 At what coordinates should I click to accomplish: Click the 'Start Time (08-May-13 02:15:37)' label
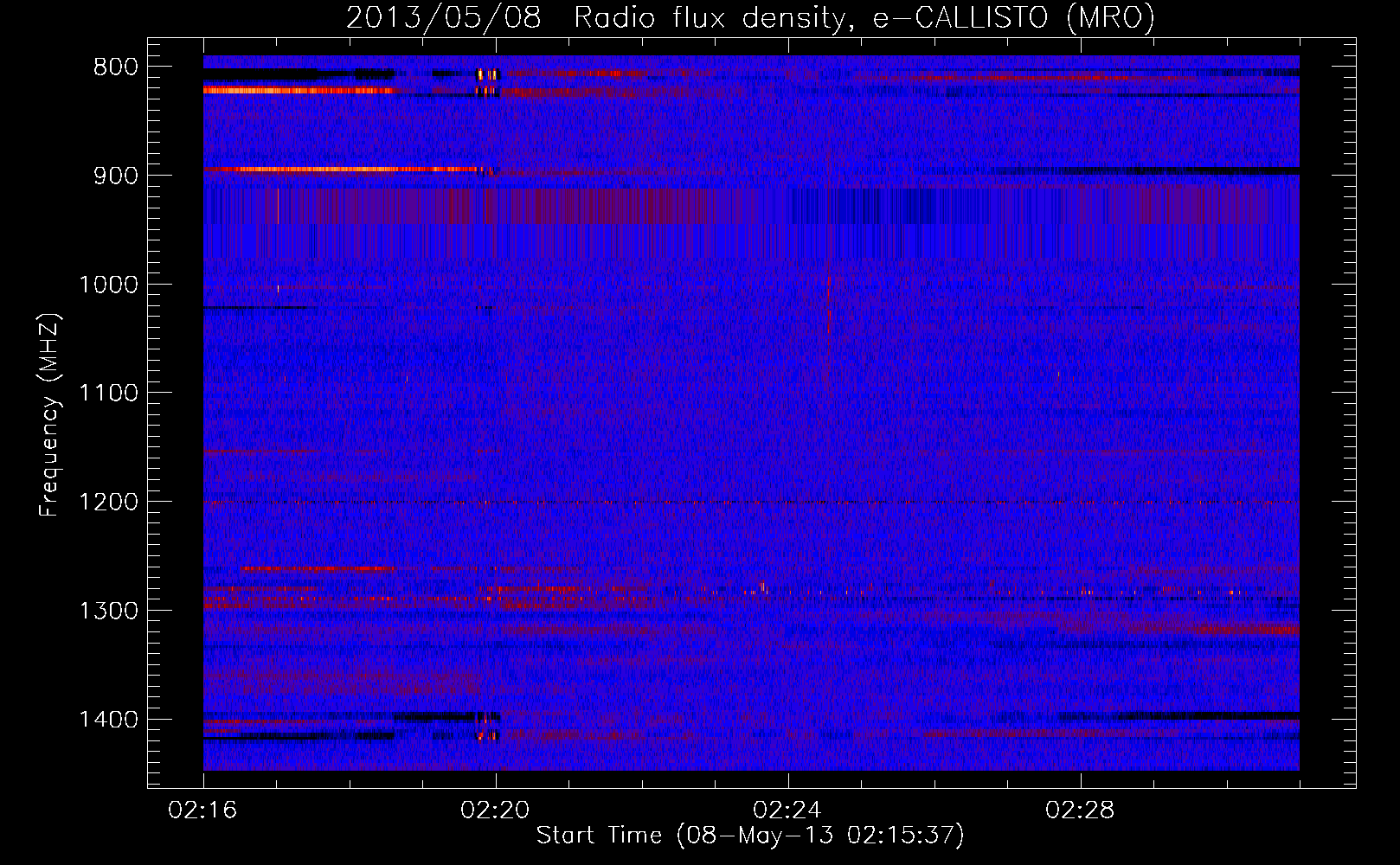pyautogui.click(x=749, y=836)
